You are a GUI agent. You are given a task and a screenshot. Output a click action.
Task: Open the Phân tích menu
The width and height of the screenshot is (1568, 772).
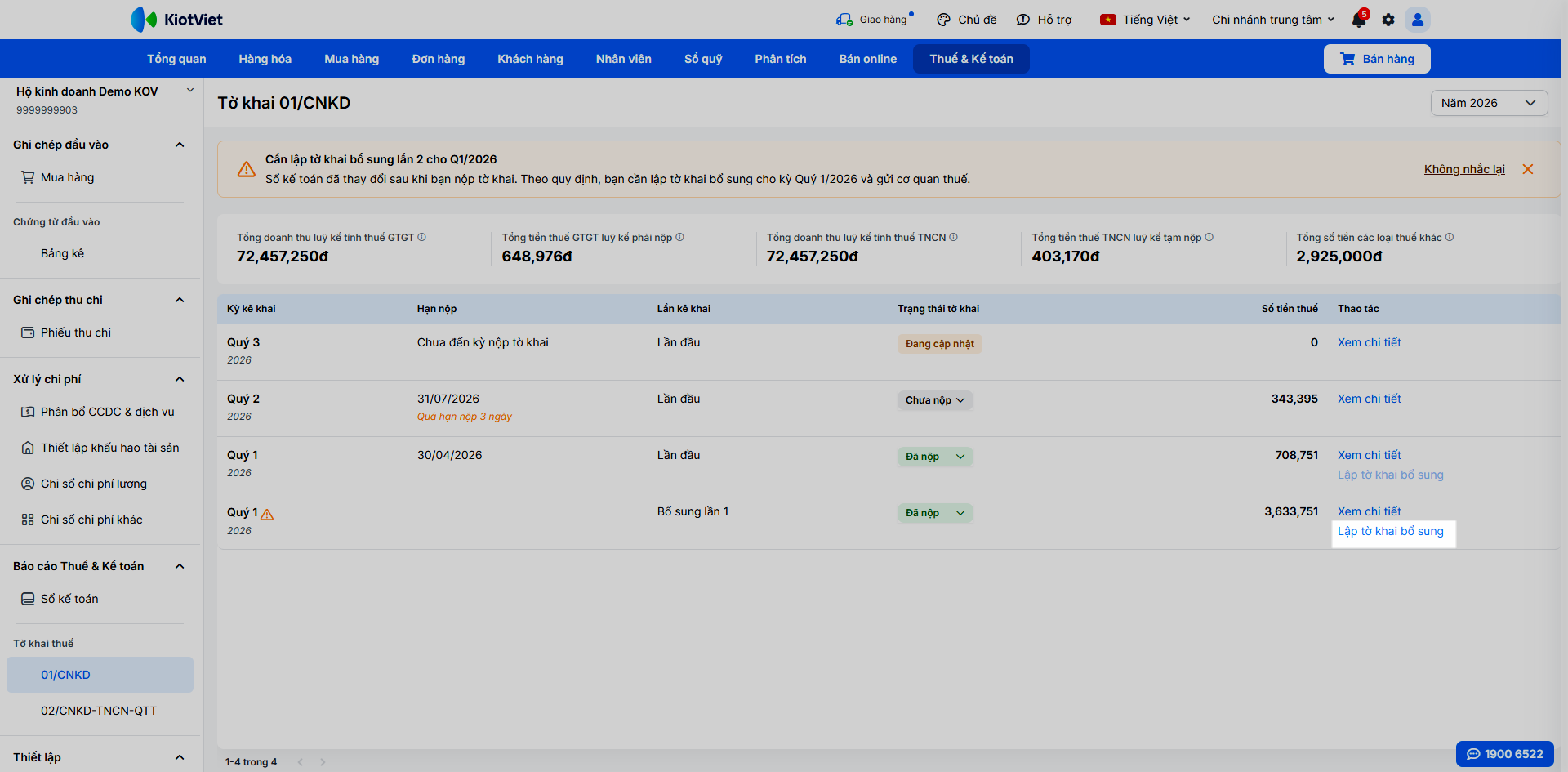point(781,59)
